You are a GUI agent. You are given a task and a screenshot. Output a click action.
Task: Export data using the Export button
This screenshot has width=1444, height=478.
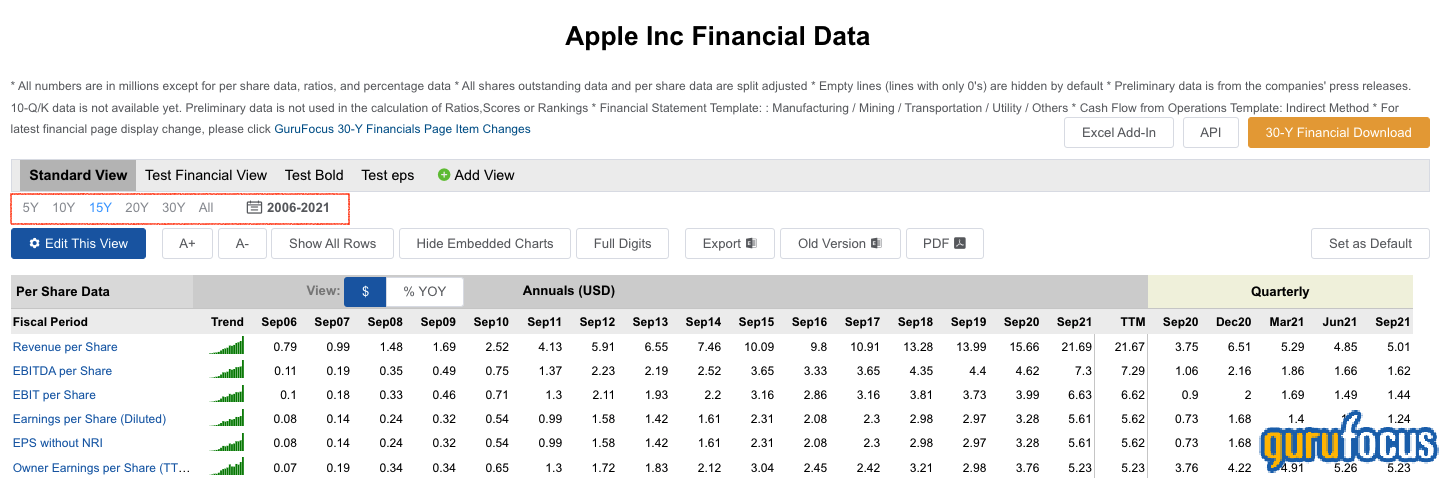[x=729, y=243]
